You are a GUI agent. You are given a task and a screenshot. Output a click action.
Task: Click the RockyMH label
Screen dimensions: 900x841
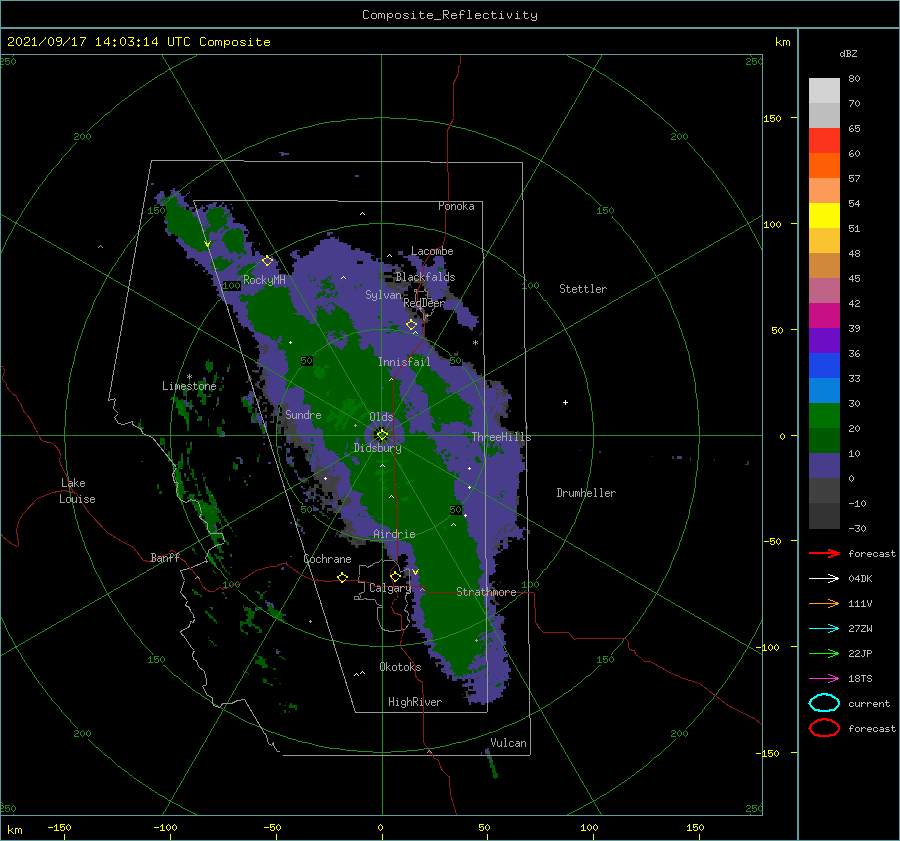264,280
